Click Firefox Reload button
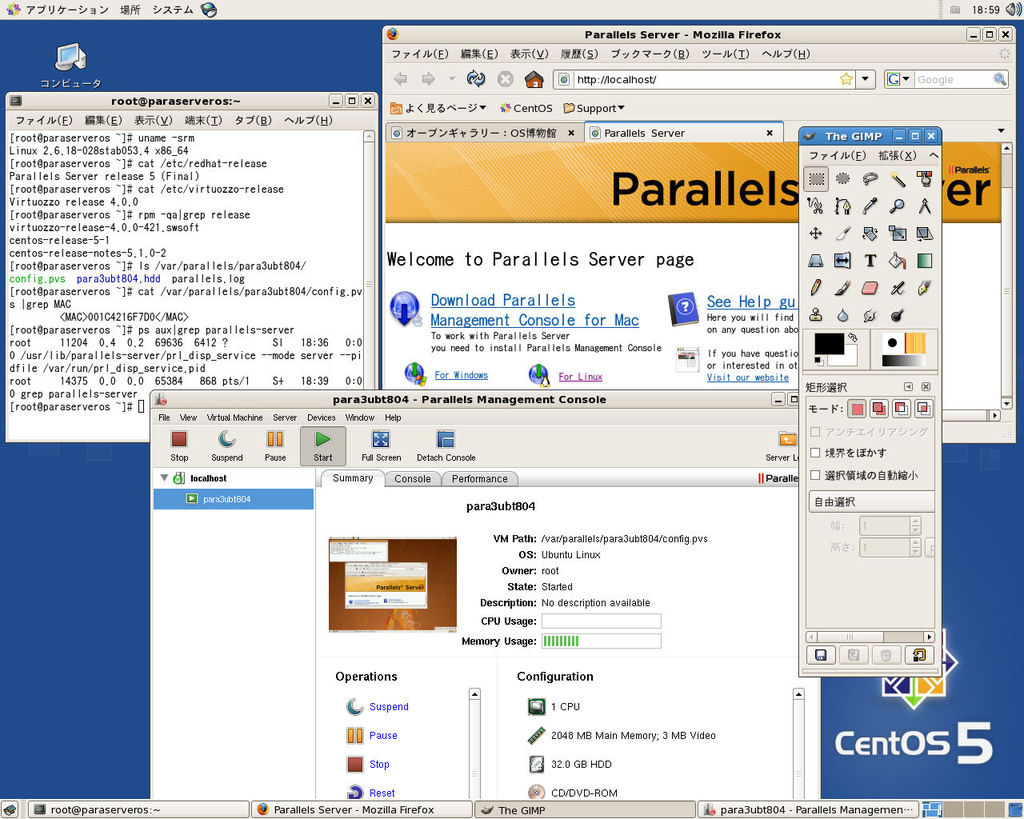 [476, 79]
